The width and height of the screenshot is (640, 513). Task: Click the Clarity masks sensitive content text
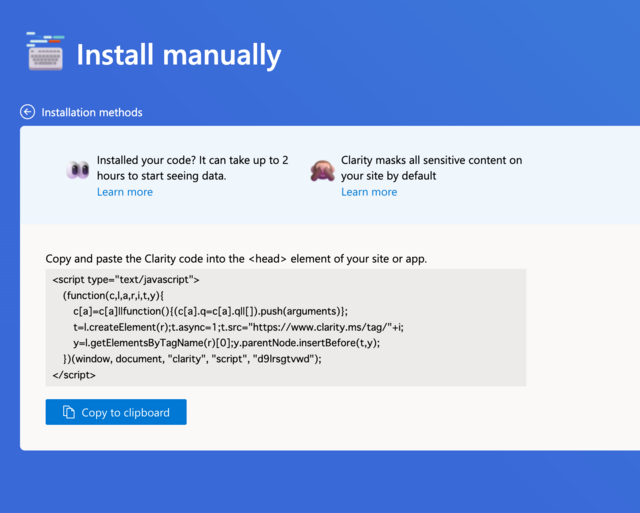tap(431, 168)
